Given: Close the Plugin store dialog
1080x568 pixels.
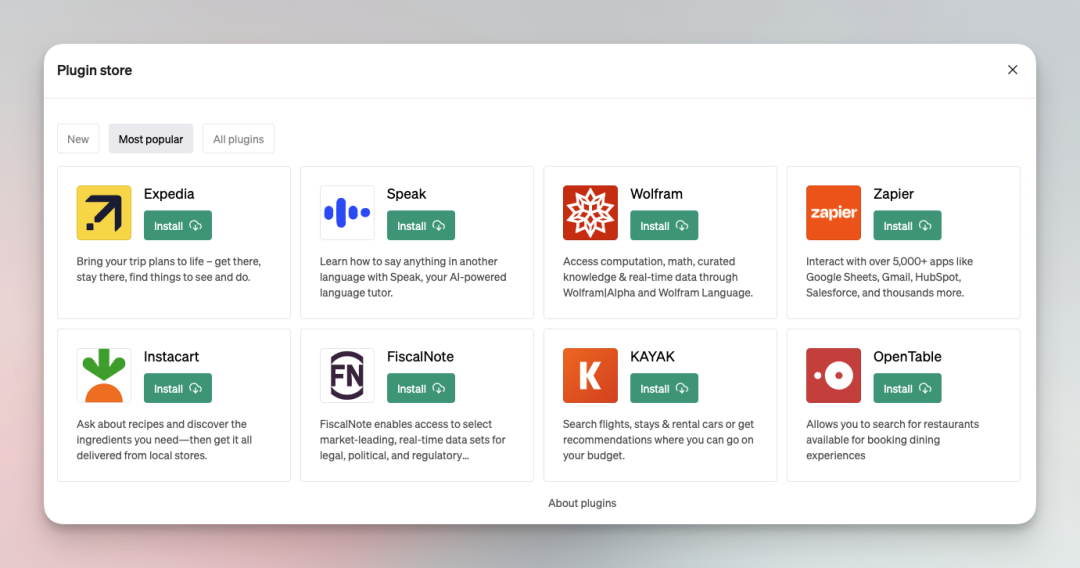Looking at the screenshot, I should tap(1012, 70).
